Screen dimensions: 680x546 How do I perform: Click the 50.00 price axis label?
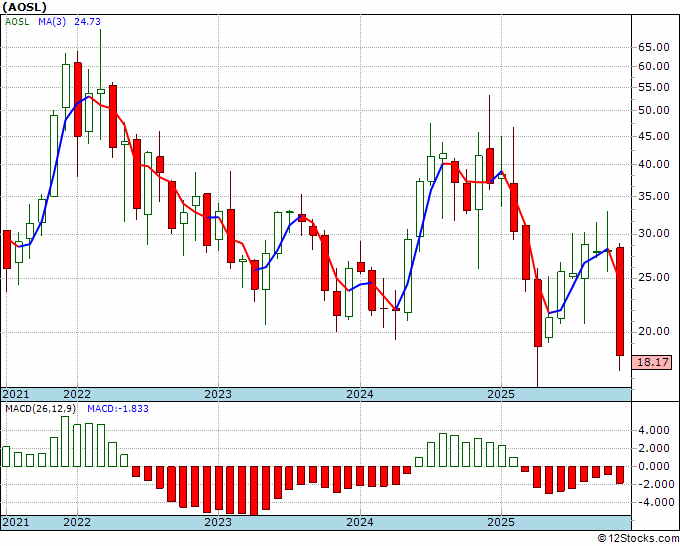pyautogui.click(x=654, y=110)
